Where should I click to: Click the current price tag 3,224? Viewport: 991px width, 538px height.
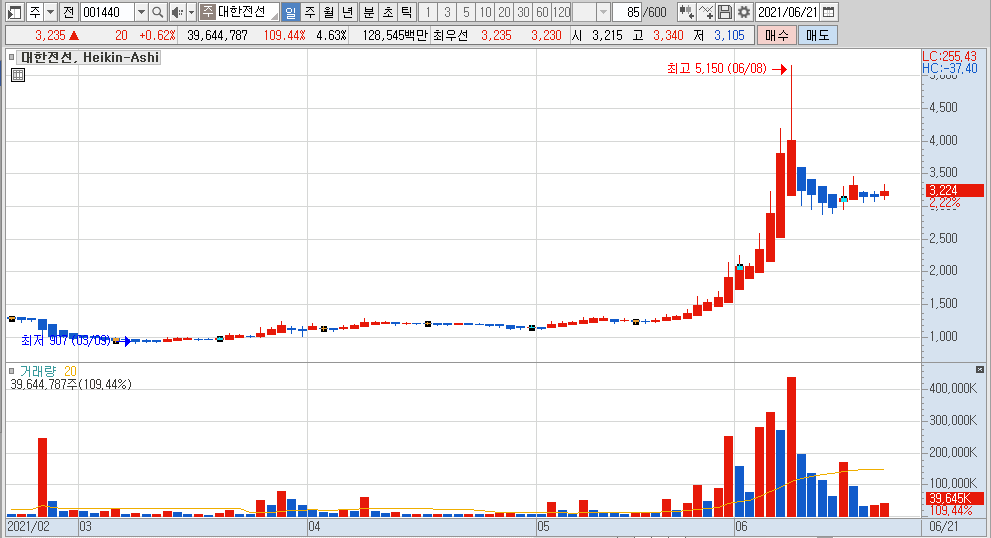tap(954, 190)
